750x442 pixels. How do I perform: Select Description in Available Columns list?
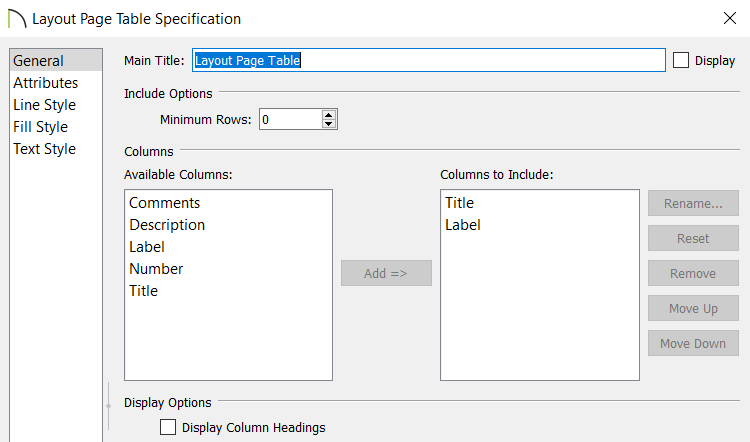point(167,225)
